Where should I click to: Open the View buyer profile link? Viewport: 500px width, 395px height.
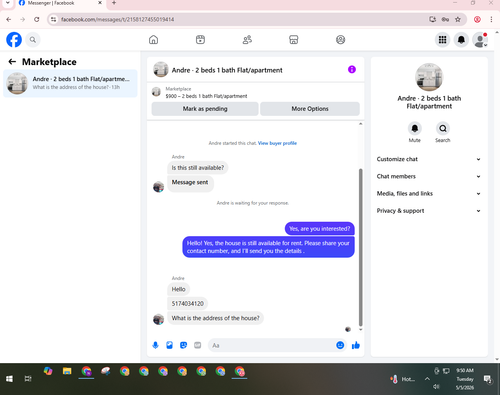click(x=277, y=143)
